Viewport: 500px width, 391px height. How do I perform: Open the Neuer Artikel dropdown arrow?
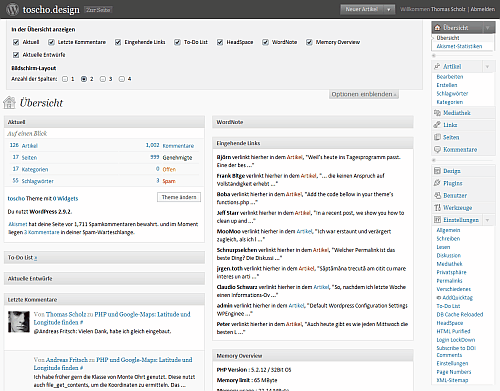(x=389, y=9)
